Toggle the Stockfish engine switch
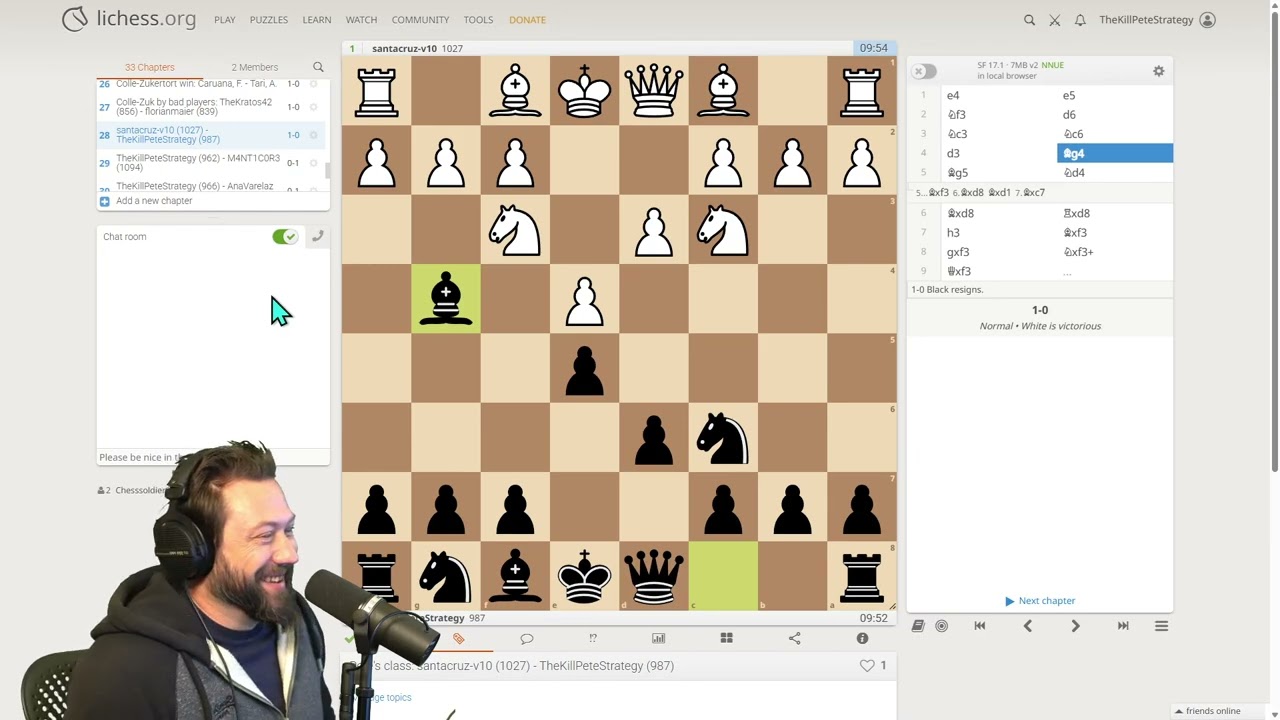 pyautogui.click(x=925, y=71)
